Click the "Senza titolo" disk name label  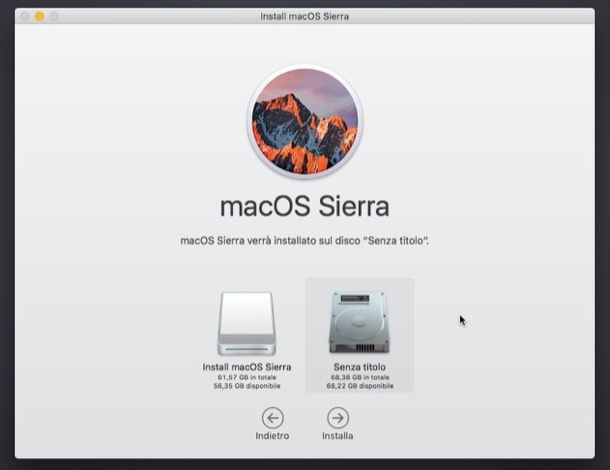pyautogui.click(x=359, y=367)
